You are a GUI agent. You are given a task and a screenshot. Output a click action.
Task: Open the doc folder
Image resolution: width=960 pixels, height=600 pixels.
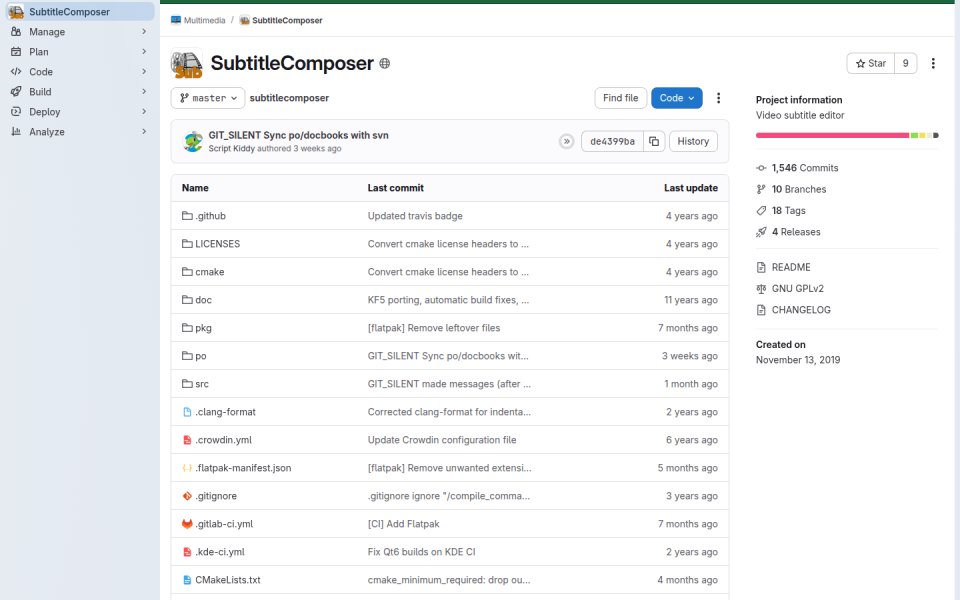point(203,300)
